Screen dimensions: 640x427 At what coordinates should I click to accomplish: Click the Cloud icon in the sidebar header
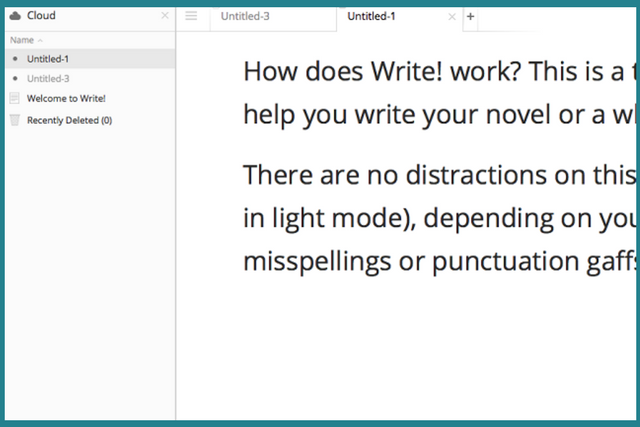point(15,16)
